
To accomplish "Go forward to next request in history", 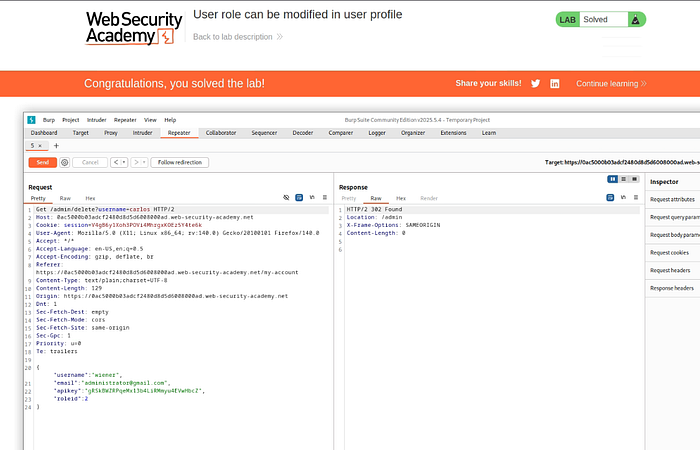I will [136, 162].
